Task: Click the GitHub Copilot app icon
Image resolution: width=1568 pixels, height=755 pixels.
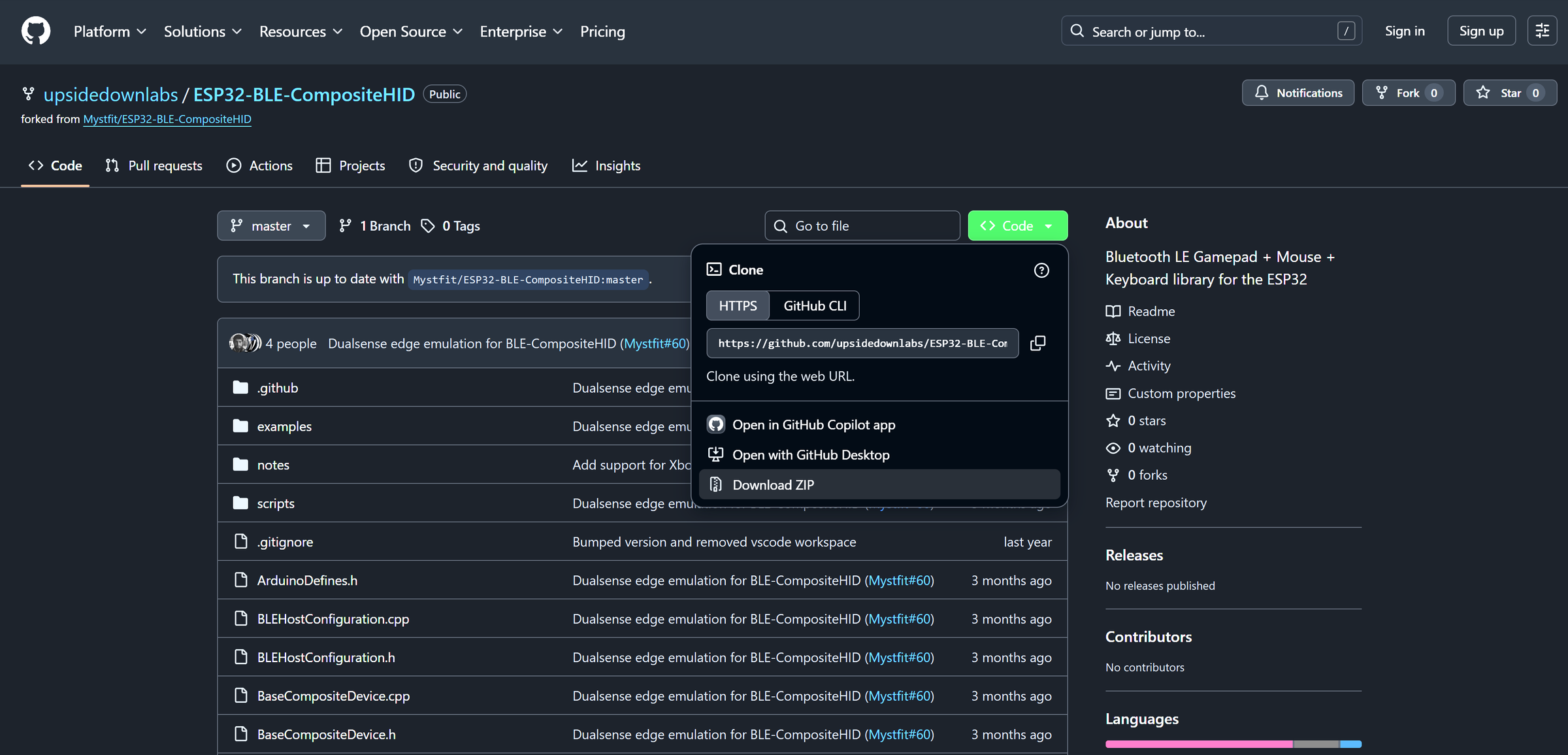Action: pos(716,424)
